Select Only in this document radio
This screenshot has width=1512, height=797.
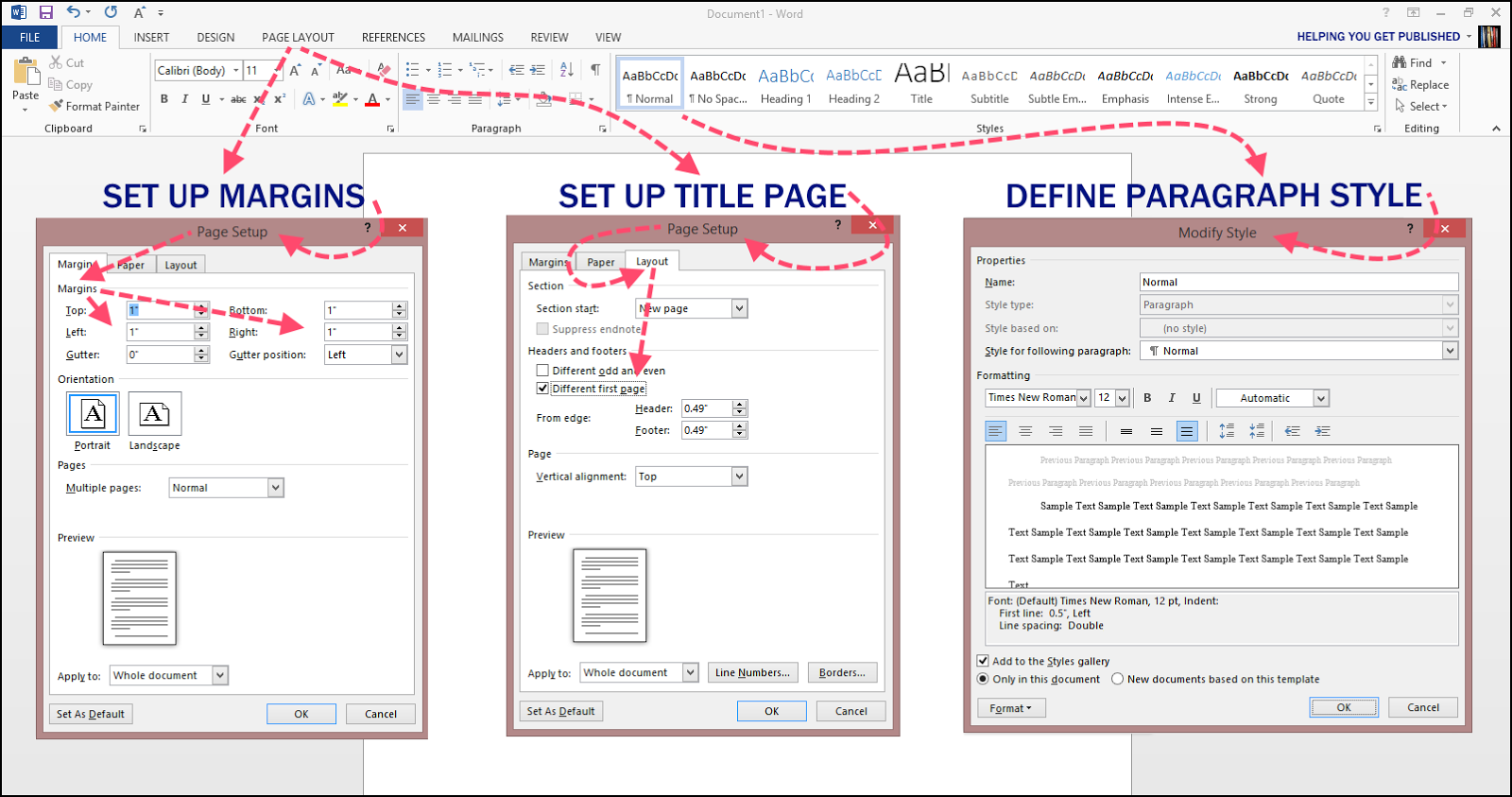point(983,679)
